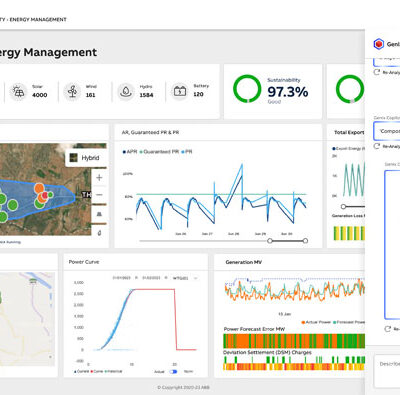Click the copyright footer text
This screenshot has width=400, height=395.
[183, 387]
